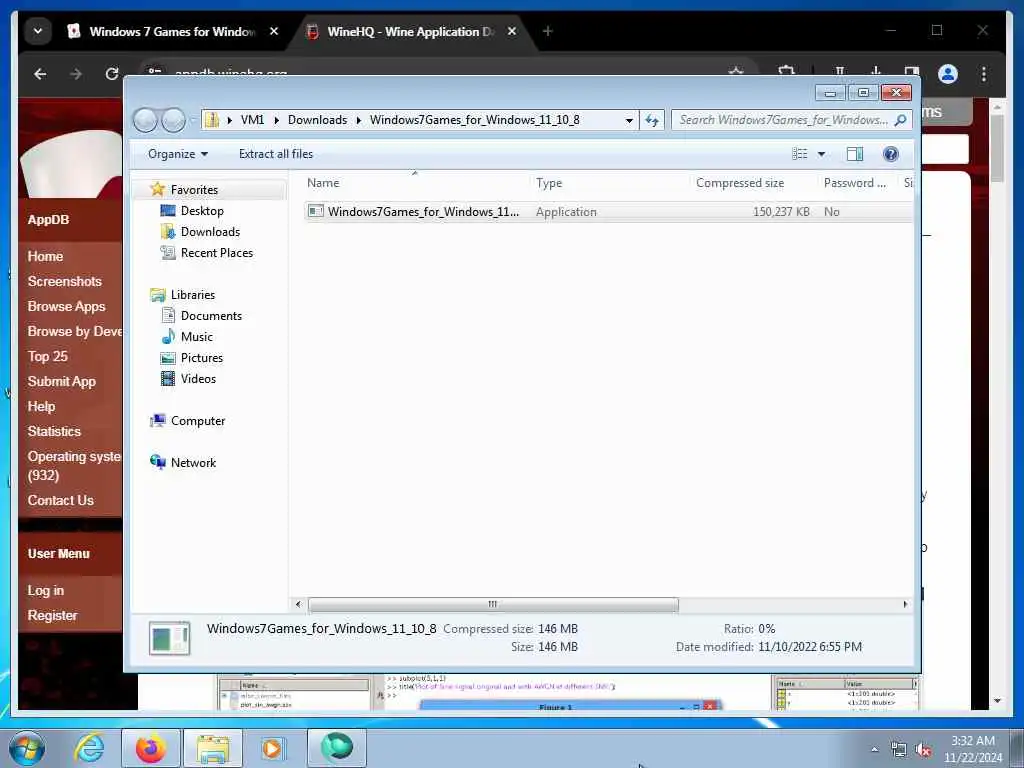Click the file list scroll left arrow

point(298,604)
